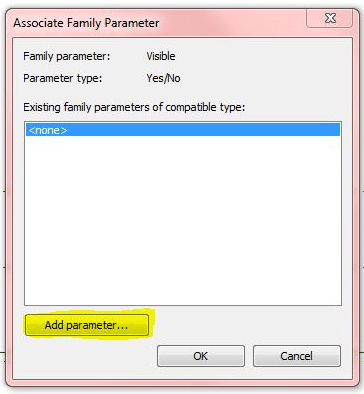Click "Existing family parameters of compatible type" label

(x=134, y=107)
